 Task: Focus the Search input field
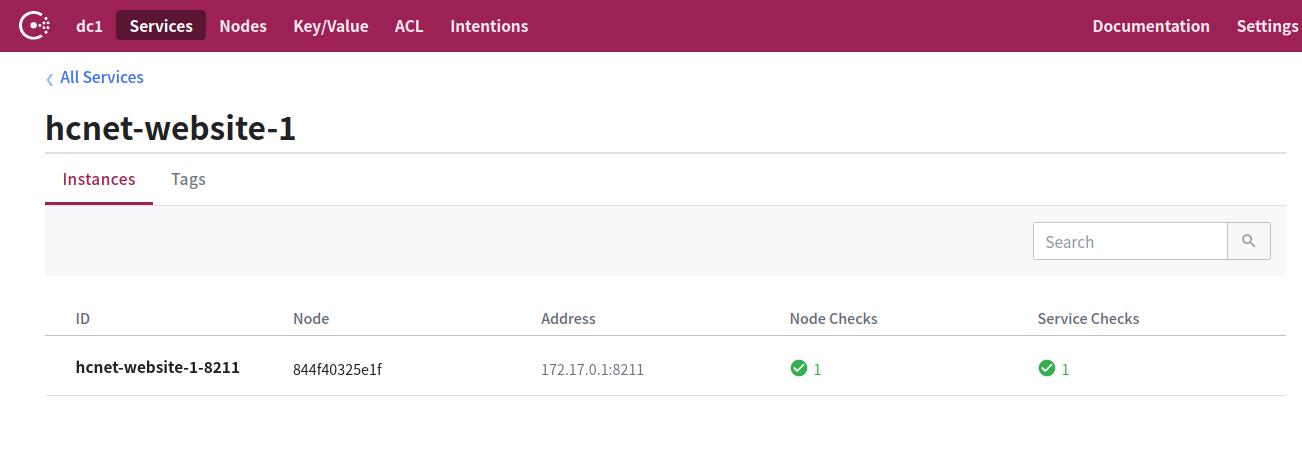[1130, 241]
